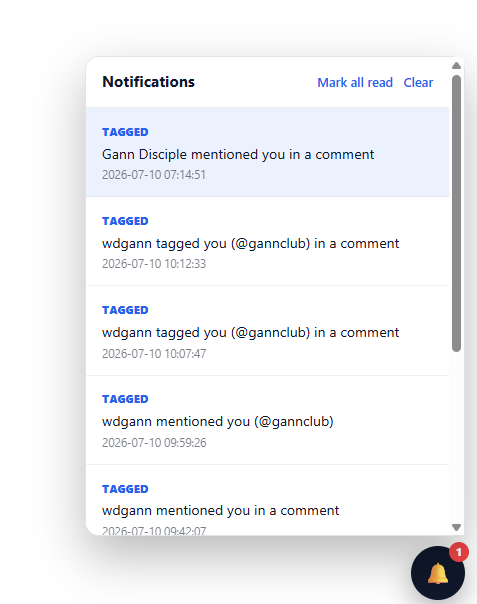Click the timestamp 2026-07-10 10:07:47

[154, 354]
